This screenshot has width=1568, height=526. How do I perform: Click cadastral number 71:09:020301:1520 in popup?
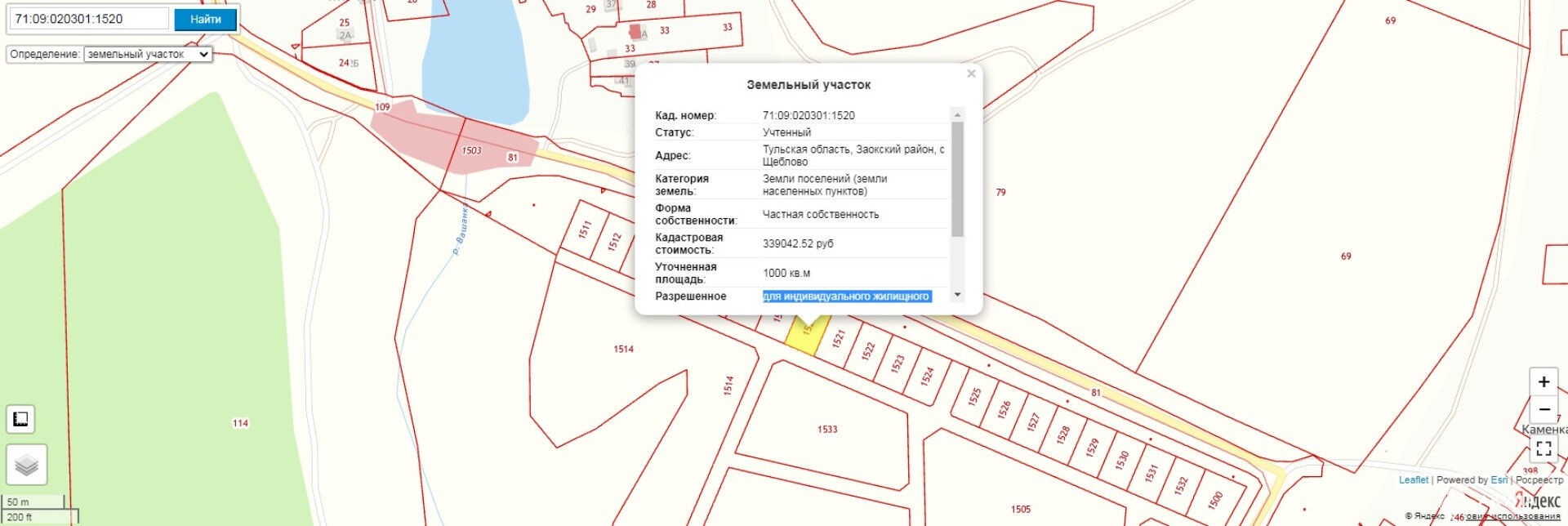(808, 115)
